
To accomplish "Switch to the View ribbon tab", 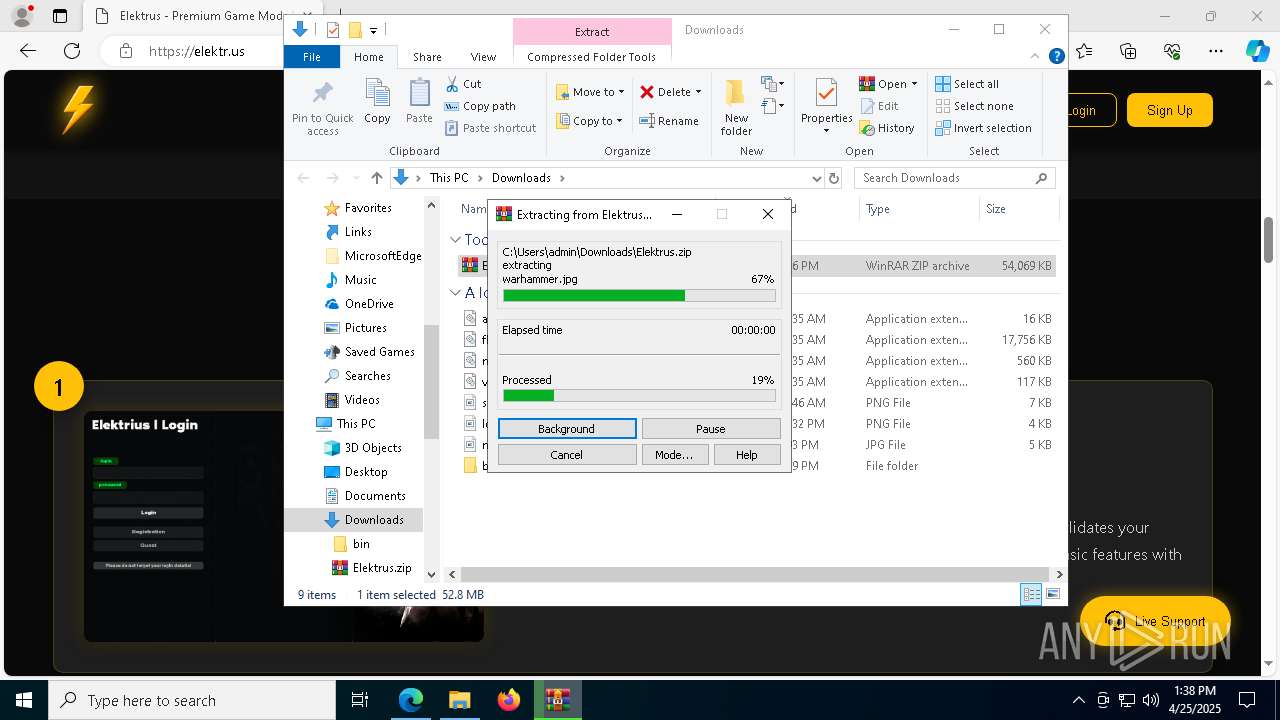I will (x=483, y=57).
